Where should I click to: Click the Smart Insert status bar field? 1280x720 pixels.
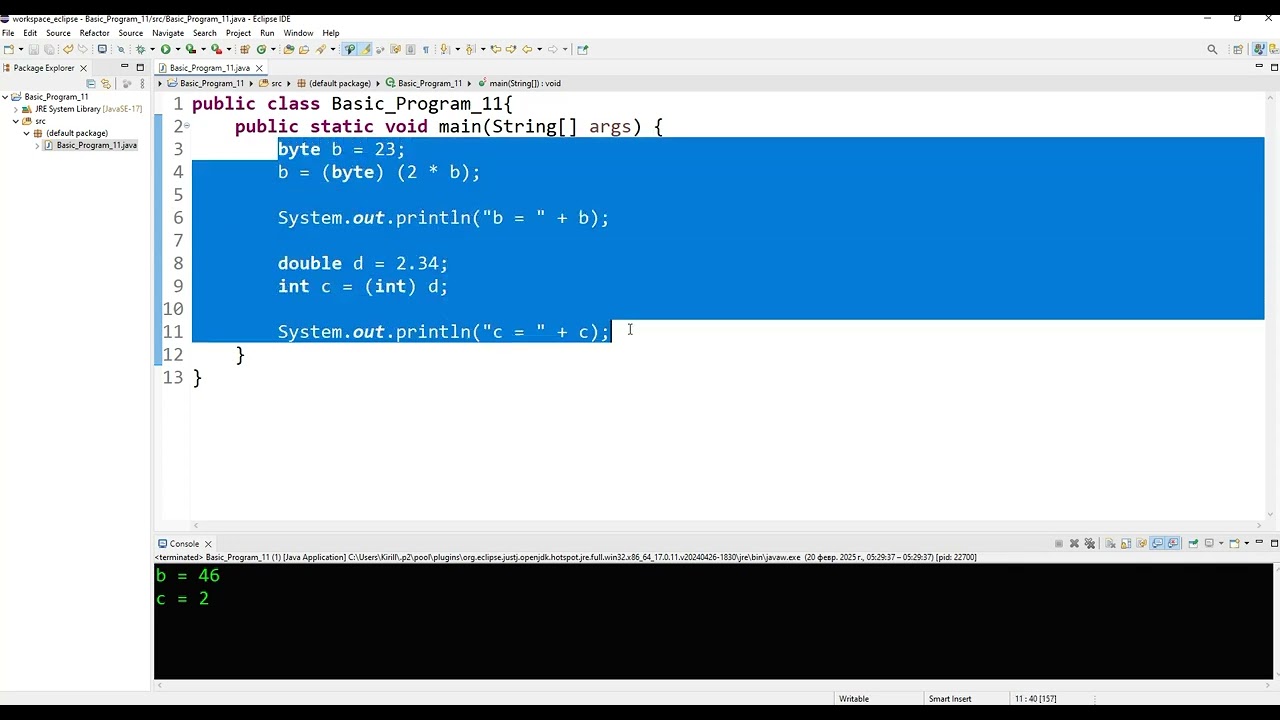(x=949, y=699)
